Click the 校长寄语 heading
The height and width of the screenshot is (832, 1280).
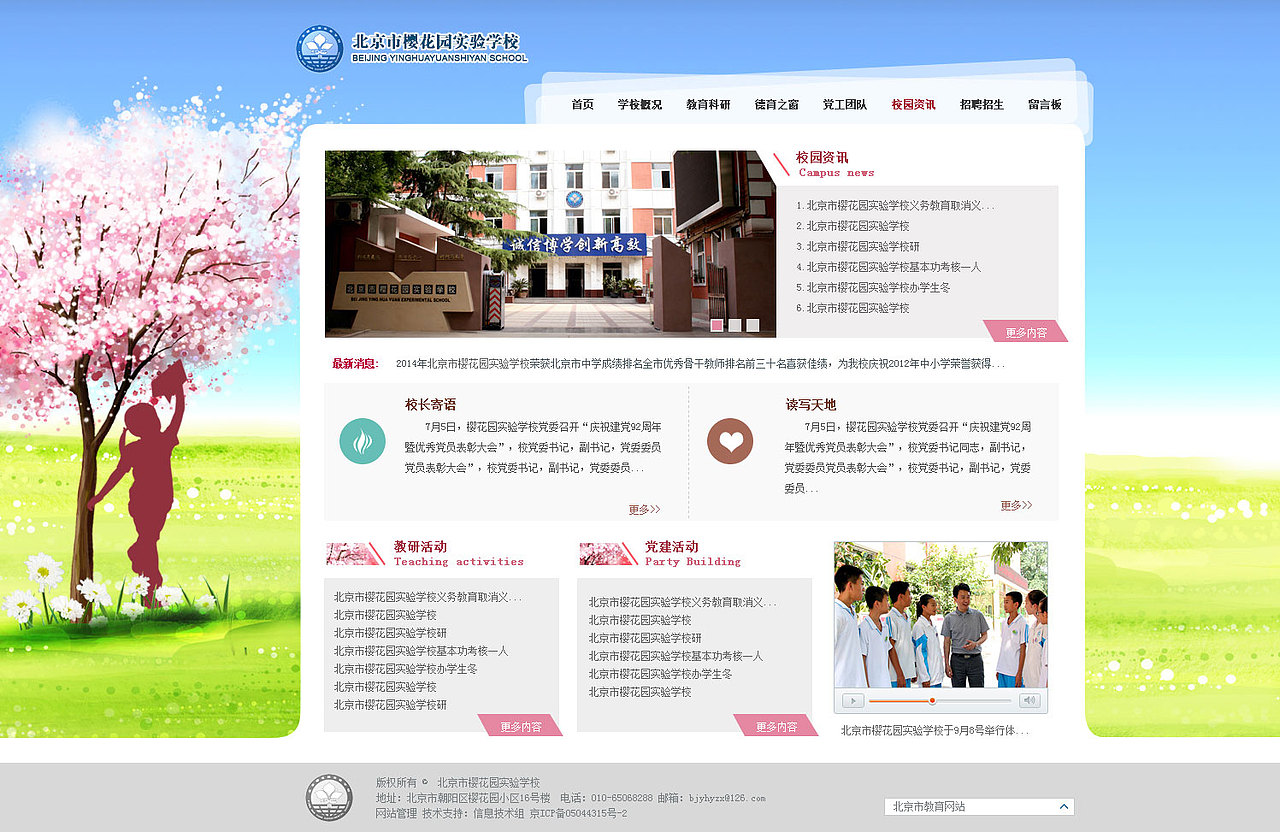(x=430, y=404)
